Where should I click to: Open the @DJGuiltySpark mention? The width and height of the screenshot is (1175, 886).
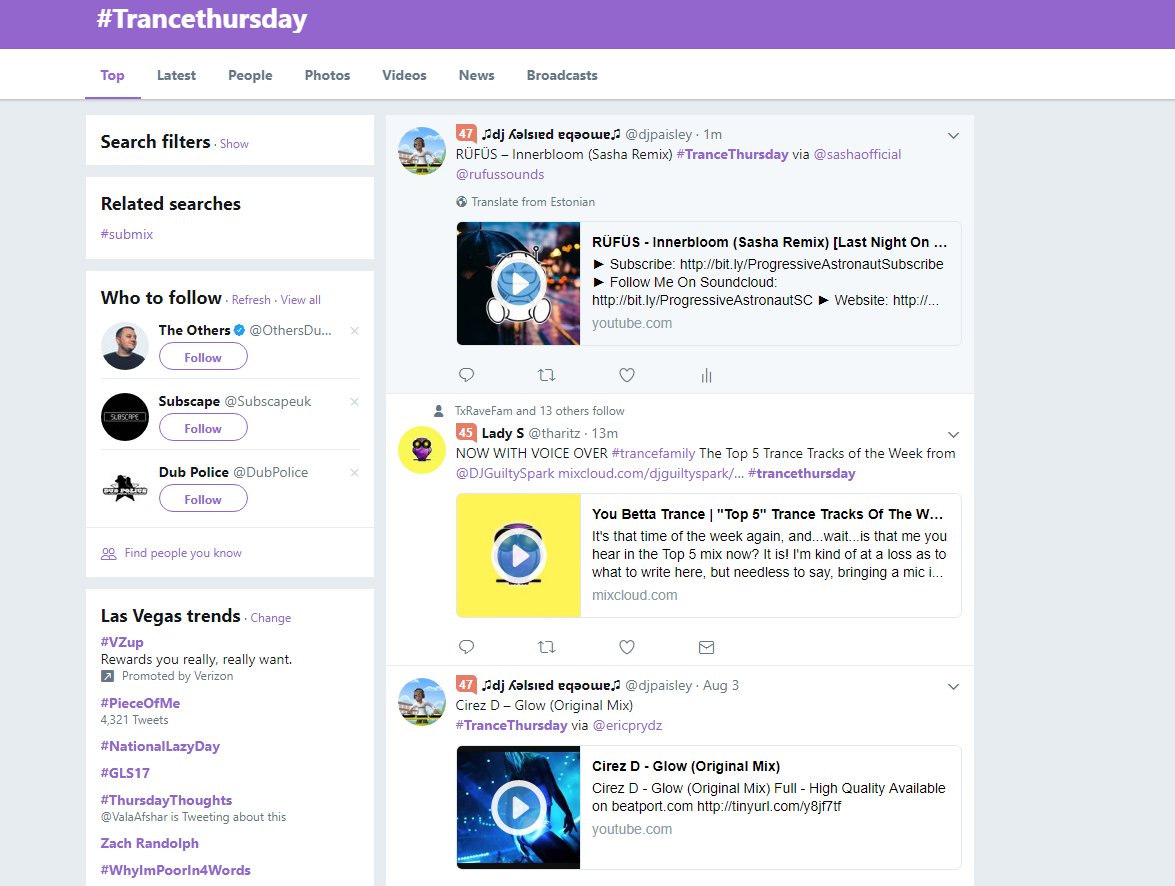[x=505, y=474]
